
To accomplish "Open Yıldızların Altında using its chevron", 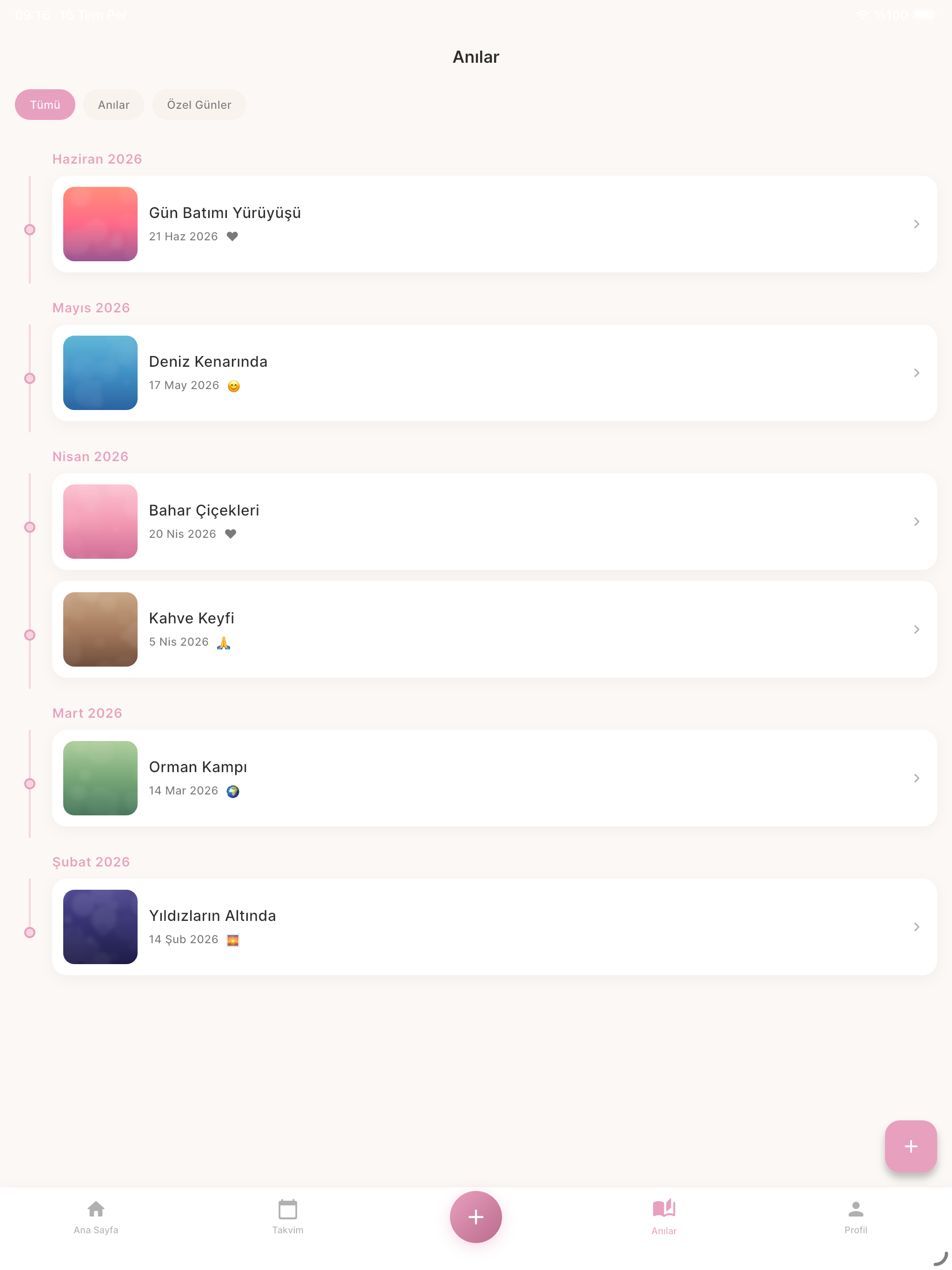I will click(916, 926).
